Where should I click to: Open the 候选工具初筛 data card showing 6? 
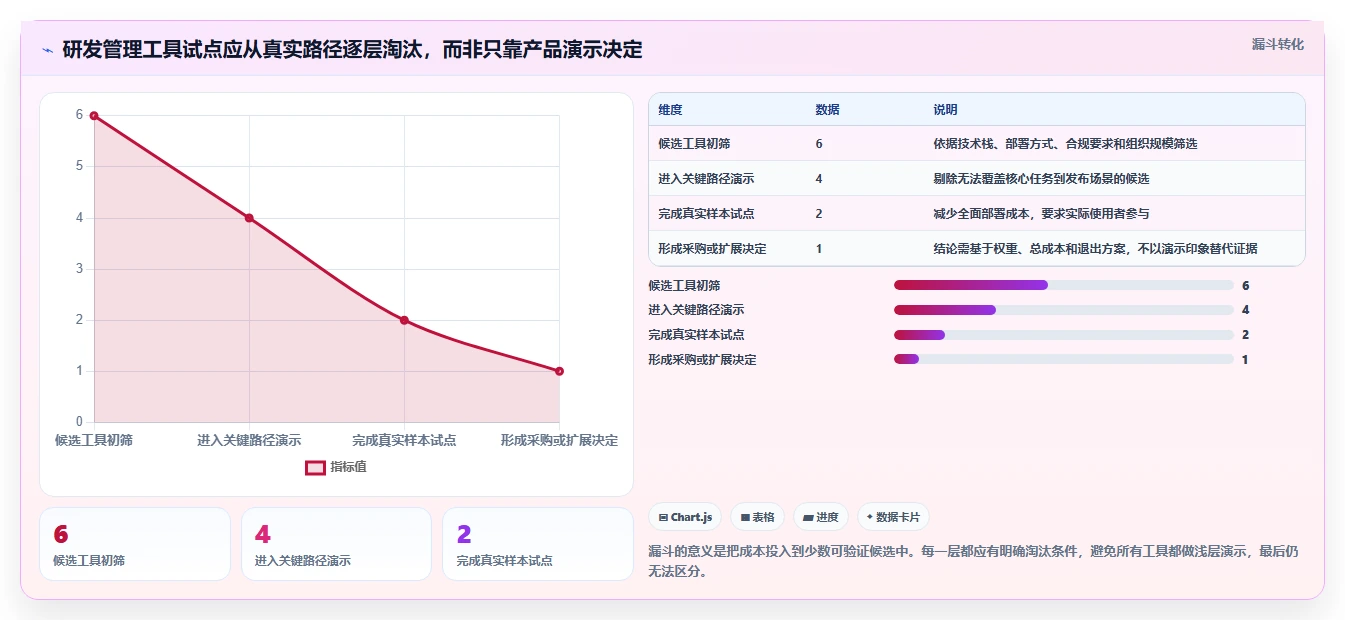135,544
